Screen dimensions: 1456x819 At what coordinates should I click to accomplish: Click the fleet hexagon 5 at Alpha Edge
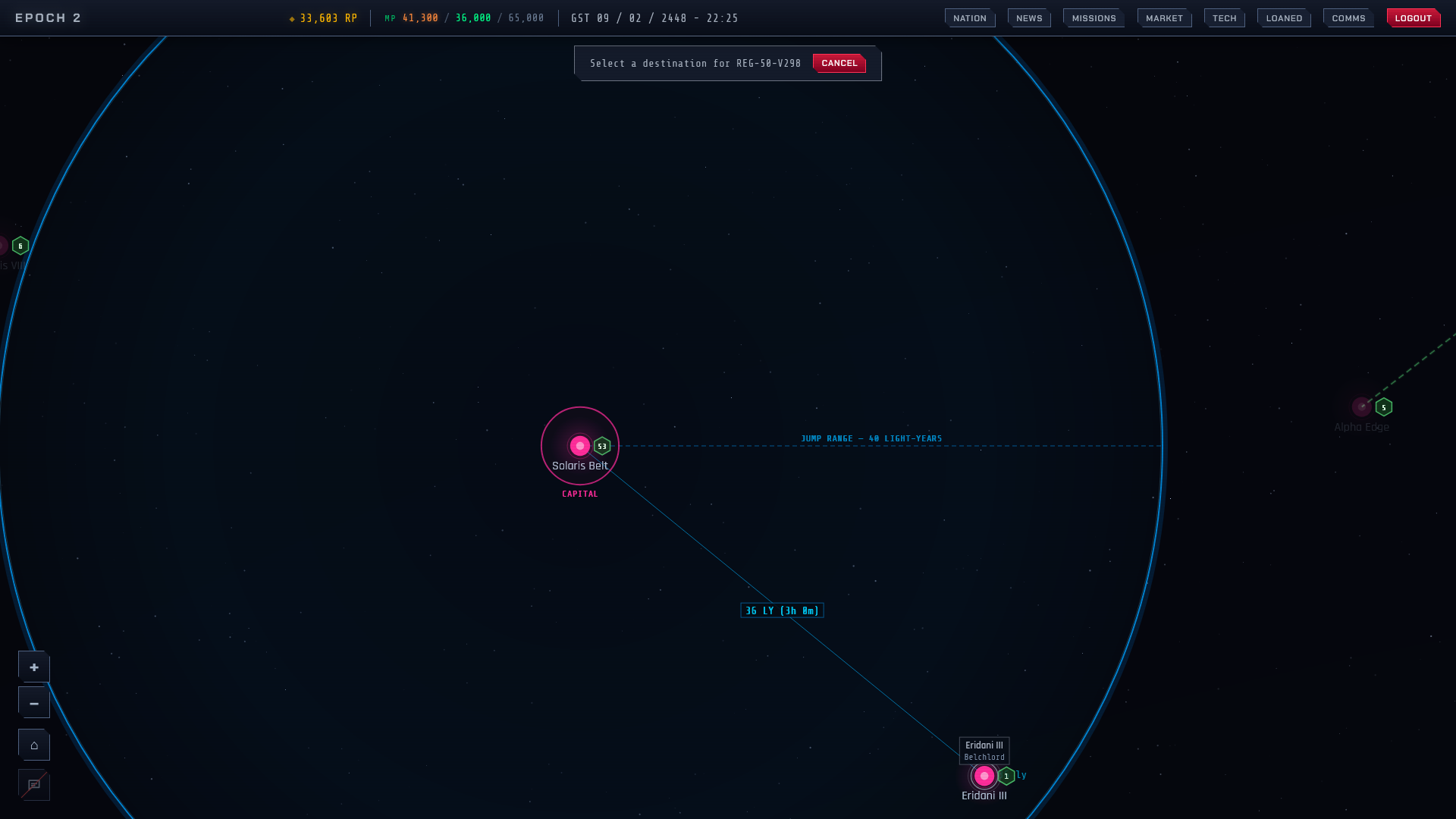(1384, 407)
